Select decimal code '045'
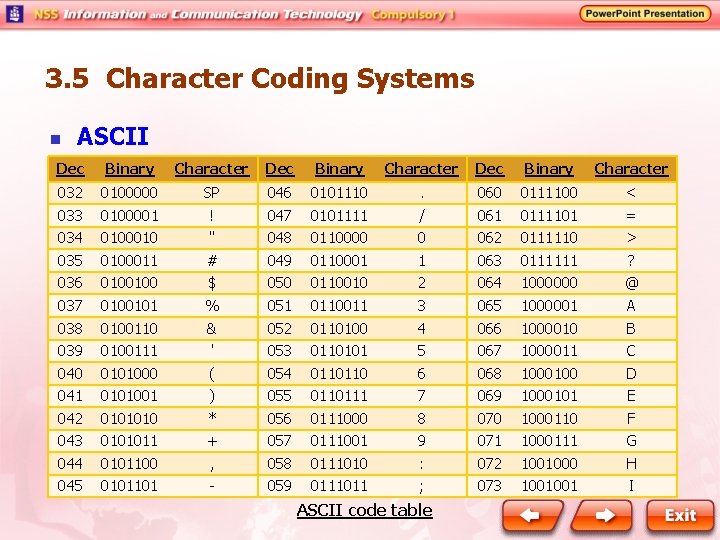The height and width of the screenshot is (540, 720). pos(70,486)
